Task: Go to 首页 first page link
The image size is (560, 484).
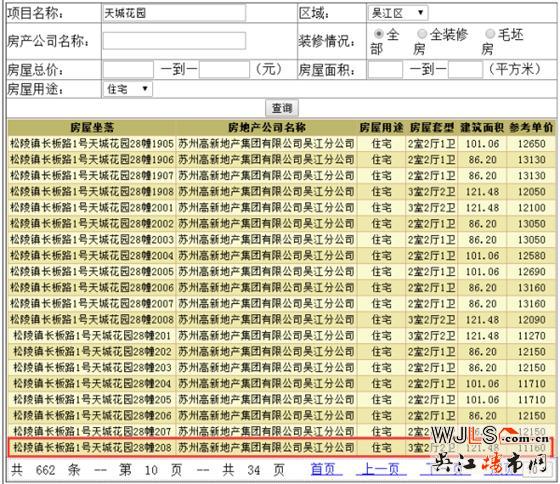Action: click(x=323, y=469)
